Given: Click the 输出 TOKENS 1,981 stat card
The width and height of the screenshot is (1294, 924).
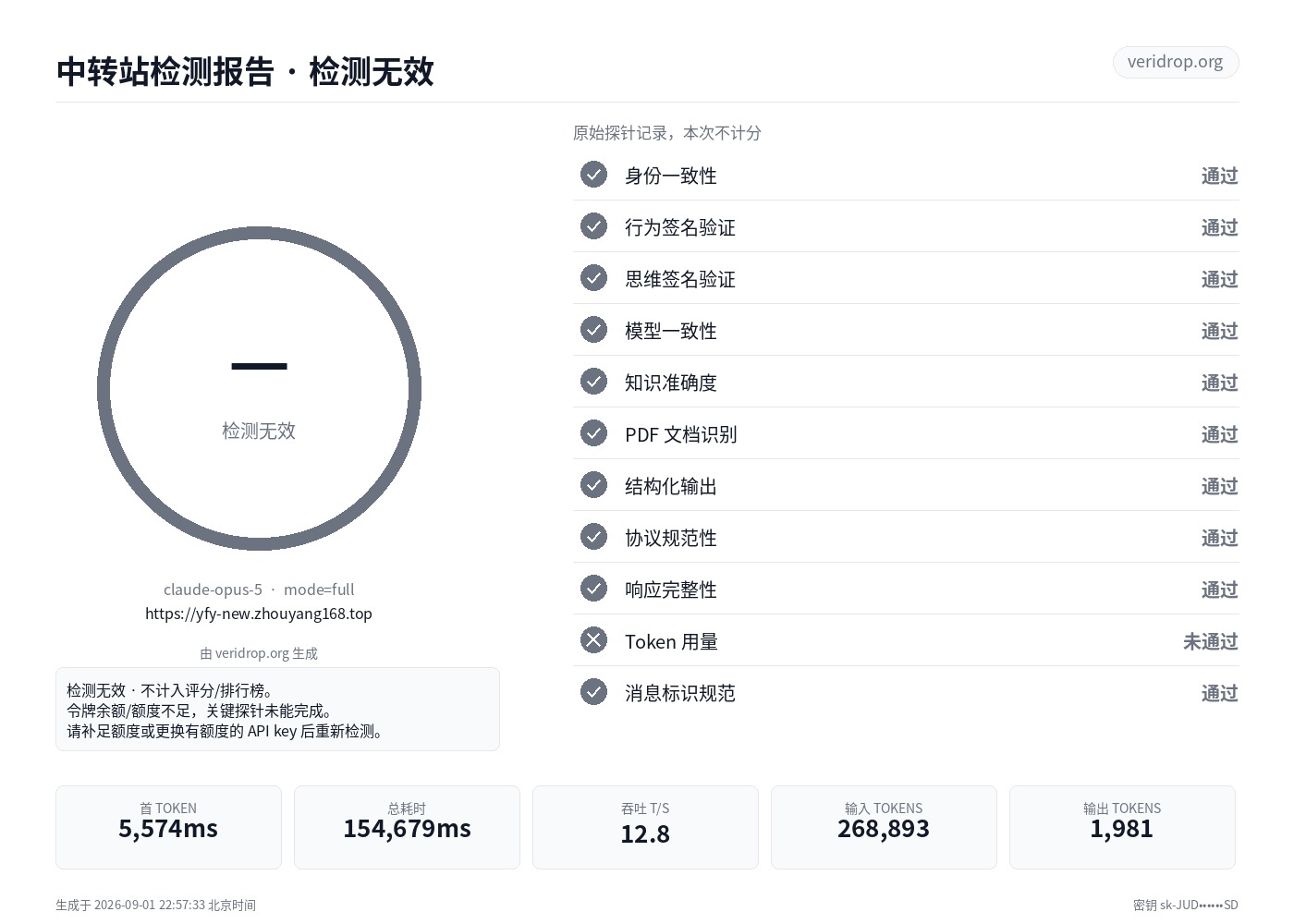Looking at the screenshot, I should click(x=1122, y=827).
